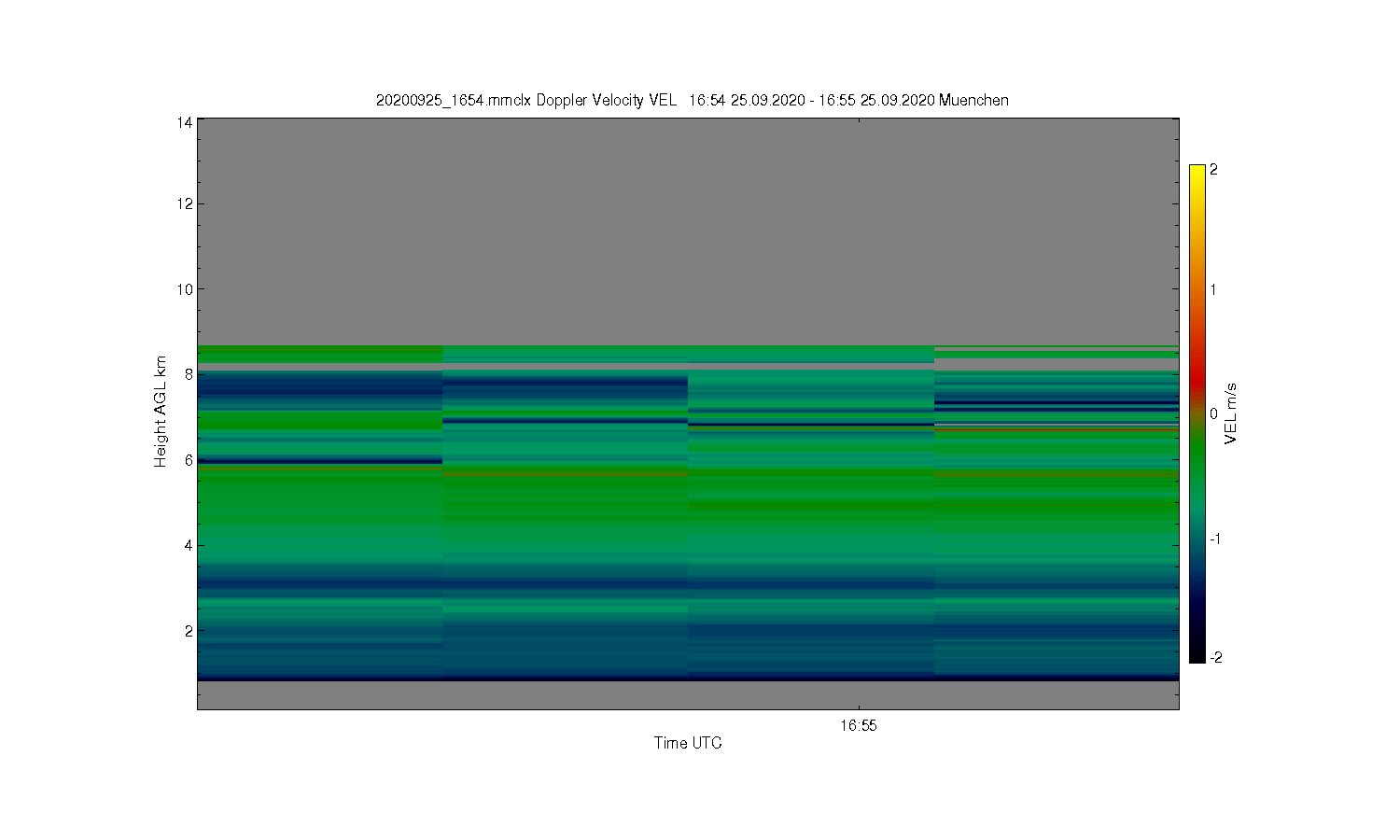
Task: Click the colorbar tick label '-2'
Action: click(x=1215, y=657)
